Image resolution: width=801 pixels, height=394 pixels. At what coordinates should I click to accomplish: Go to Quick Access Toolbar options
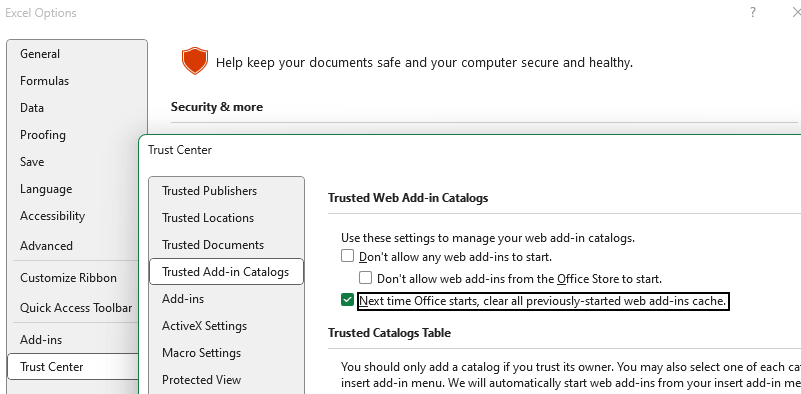coord(76,308)
